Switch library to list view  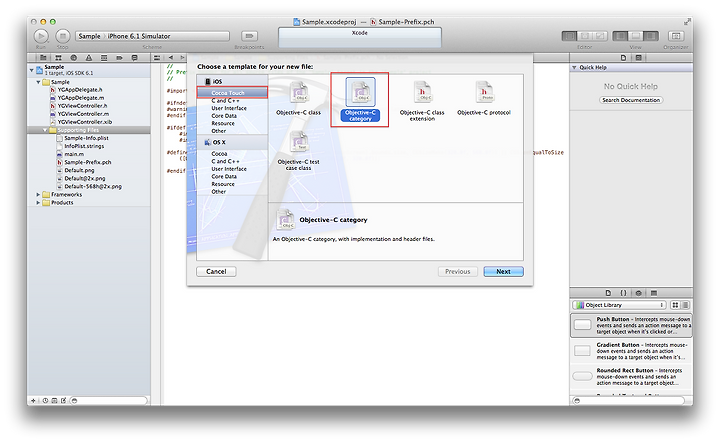686,305
